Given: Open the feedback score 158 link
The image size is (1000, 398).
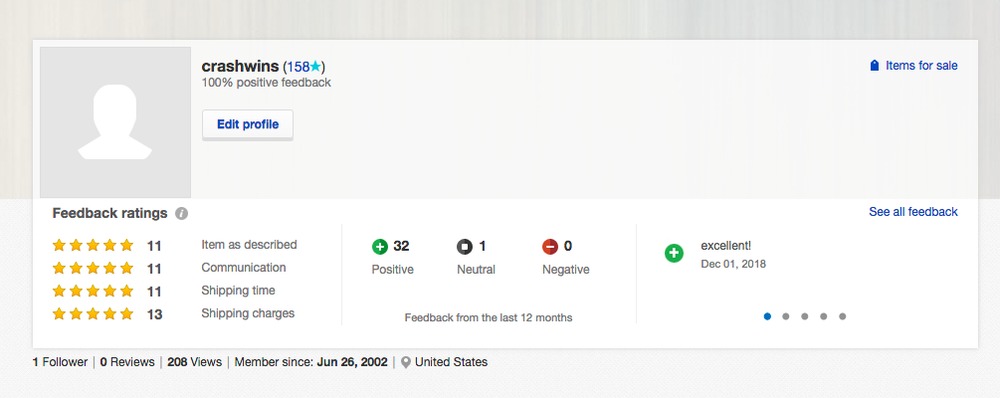Looking at the screenshot, I should (x=298, y=66).
